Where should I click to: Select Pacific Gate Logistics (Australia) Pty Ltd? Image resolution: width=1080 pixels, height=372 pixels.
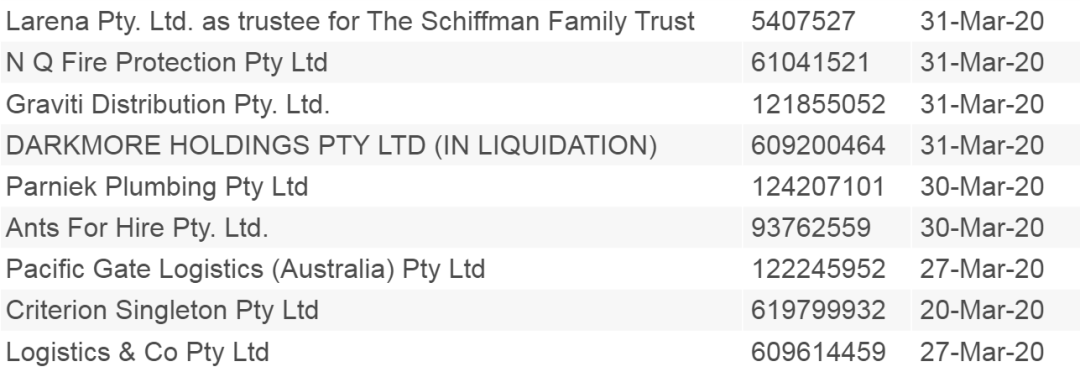(x=245, y=269)
